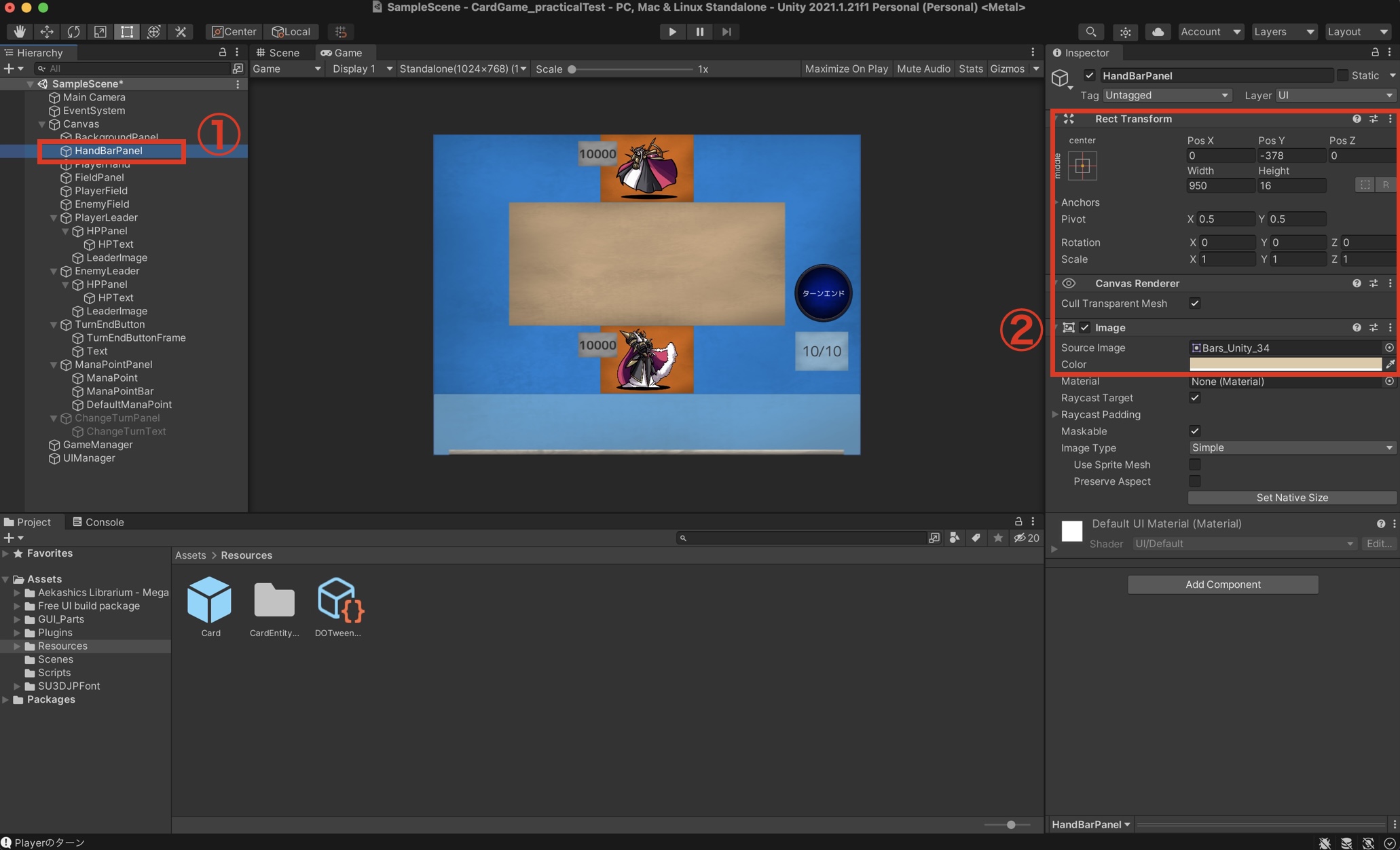Open the Layers dropdown

[1284, 31]
